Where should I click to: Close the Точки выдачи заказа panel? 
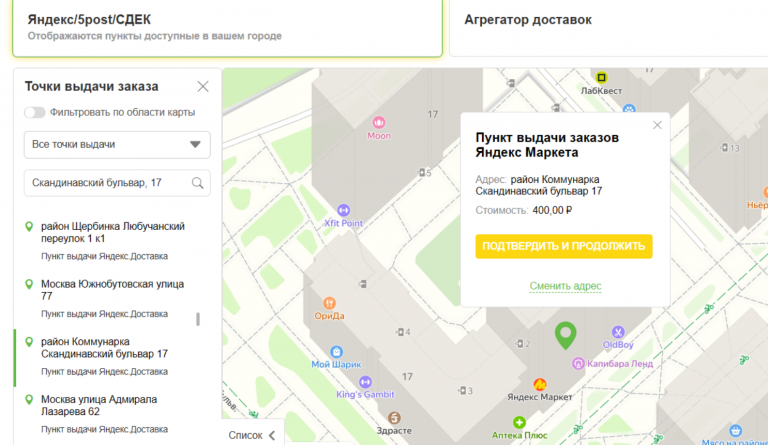pyautogui.click(x=203, y=87)
